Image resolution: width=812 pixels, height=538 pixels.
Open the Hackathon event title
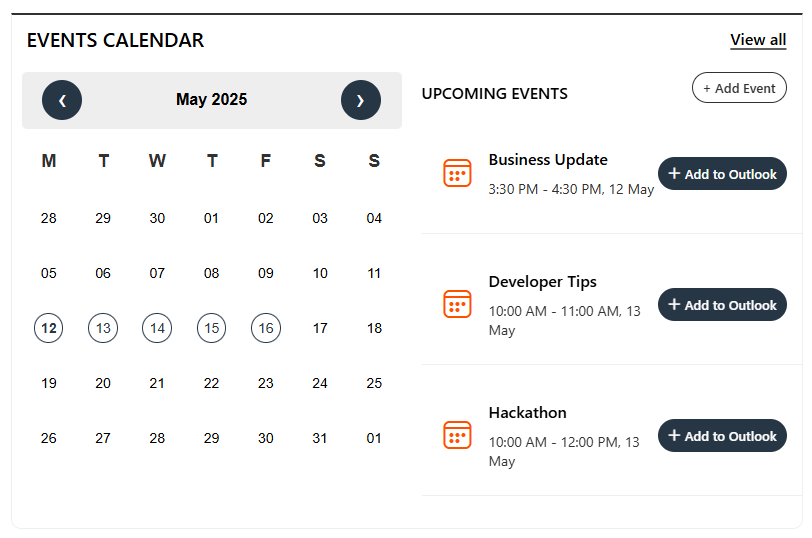pyautogui.click(x=527, y=413)
